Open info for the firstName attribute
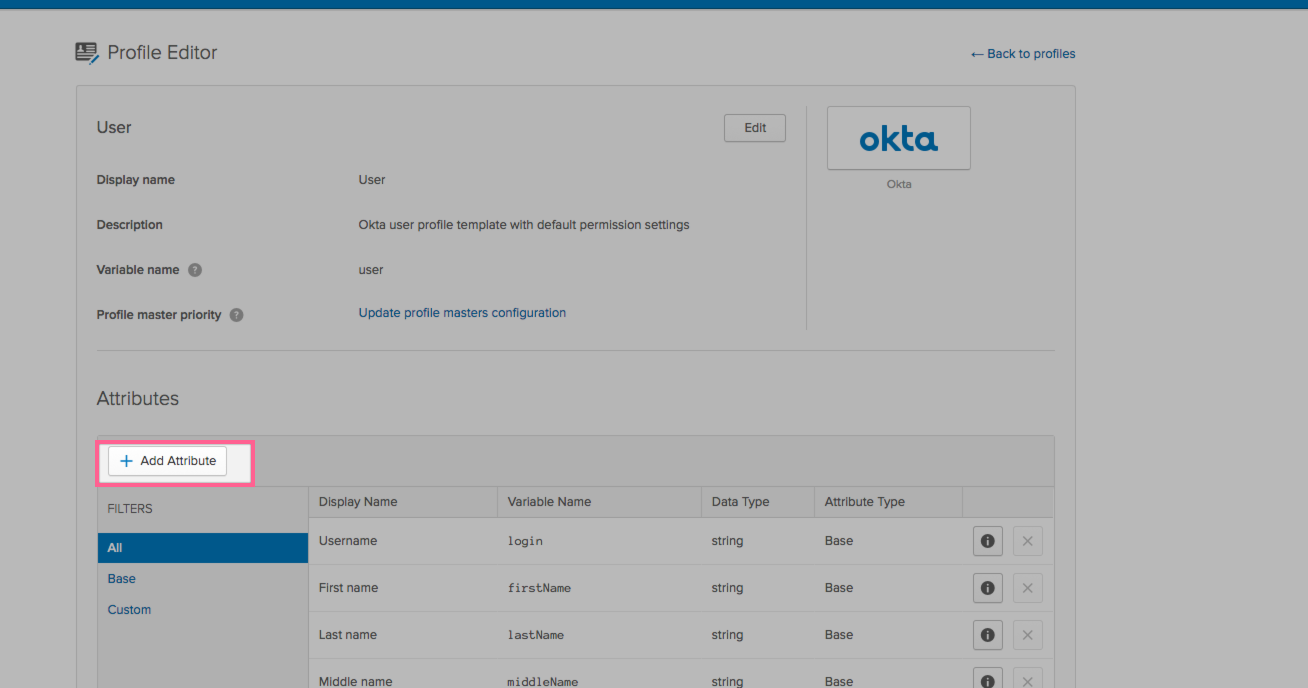This screenshot has height=688, width=1308. click(987, 587)
